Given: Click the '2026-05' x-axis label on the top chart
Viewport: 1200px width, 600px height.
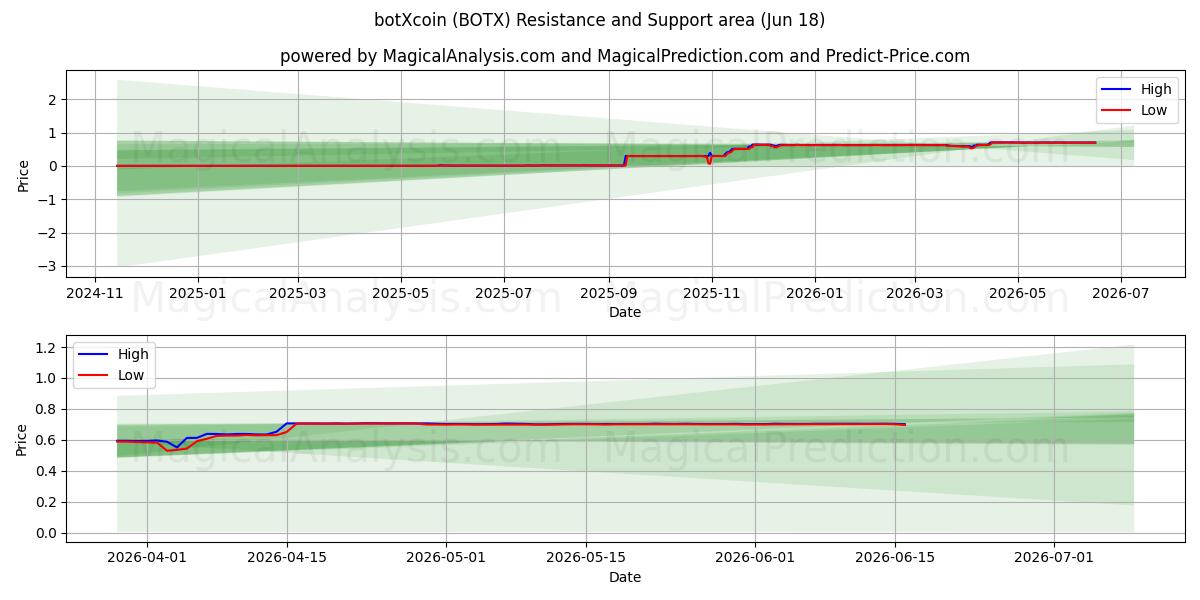Looking at the screenshot, I should coord(1017,294).
